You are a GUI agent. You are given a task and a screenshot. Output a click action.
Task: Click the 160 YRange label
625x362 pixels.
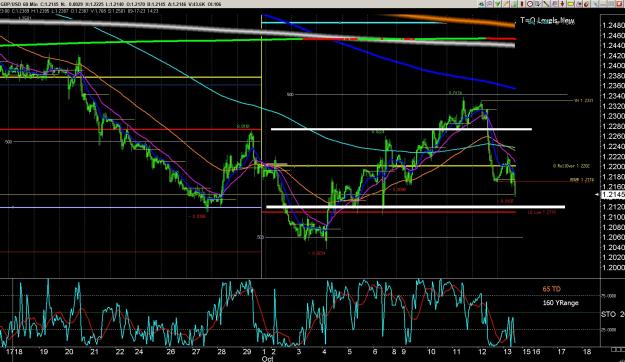click(x=560, y=303)
